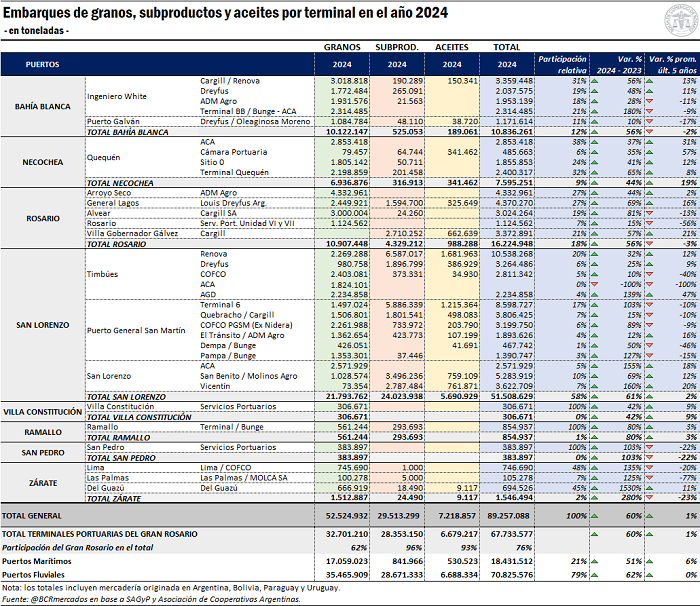Select Serv. Port. Unidad VI y VII
700x606 pixels.
point(247,223)
